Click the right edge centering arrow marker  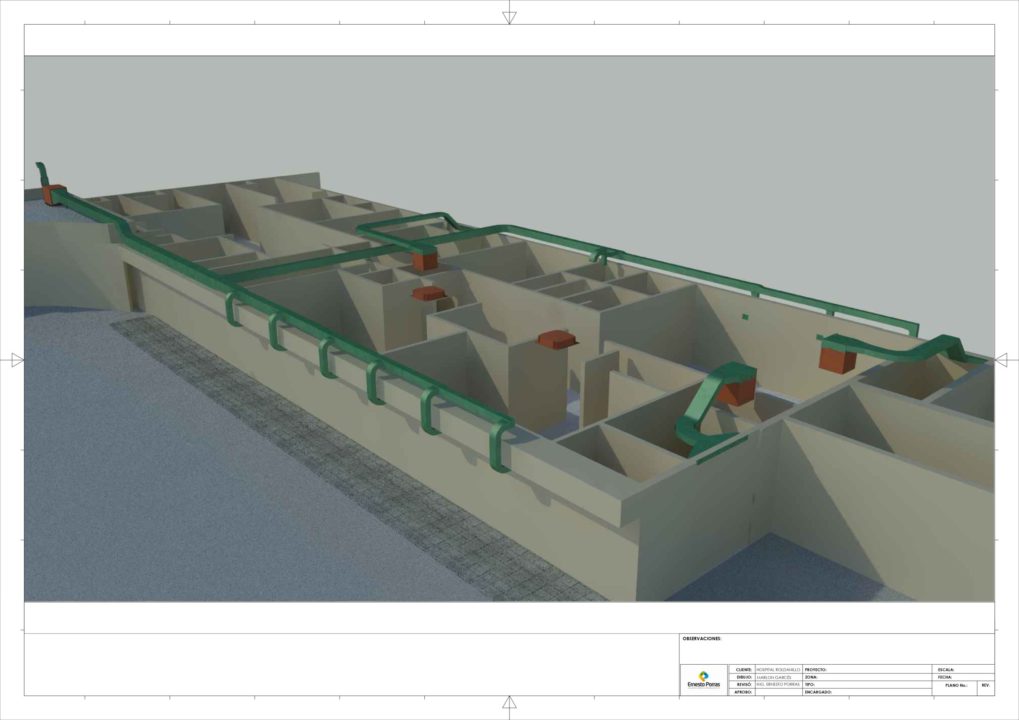[x=1002, y=360]
